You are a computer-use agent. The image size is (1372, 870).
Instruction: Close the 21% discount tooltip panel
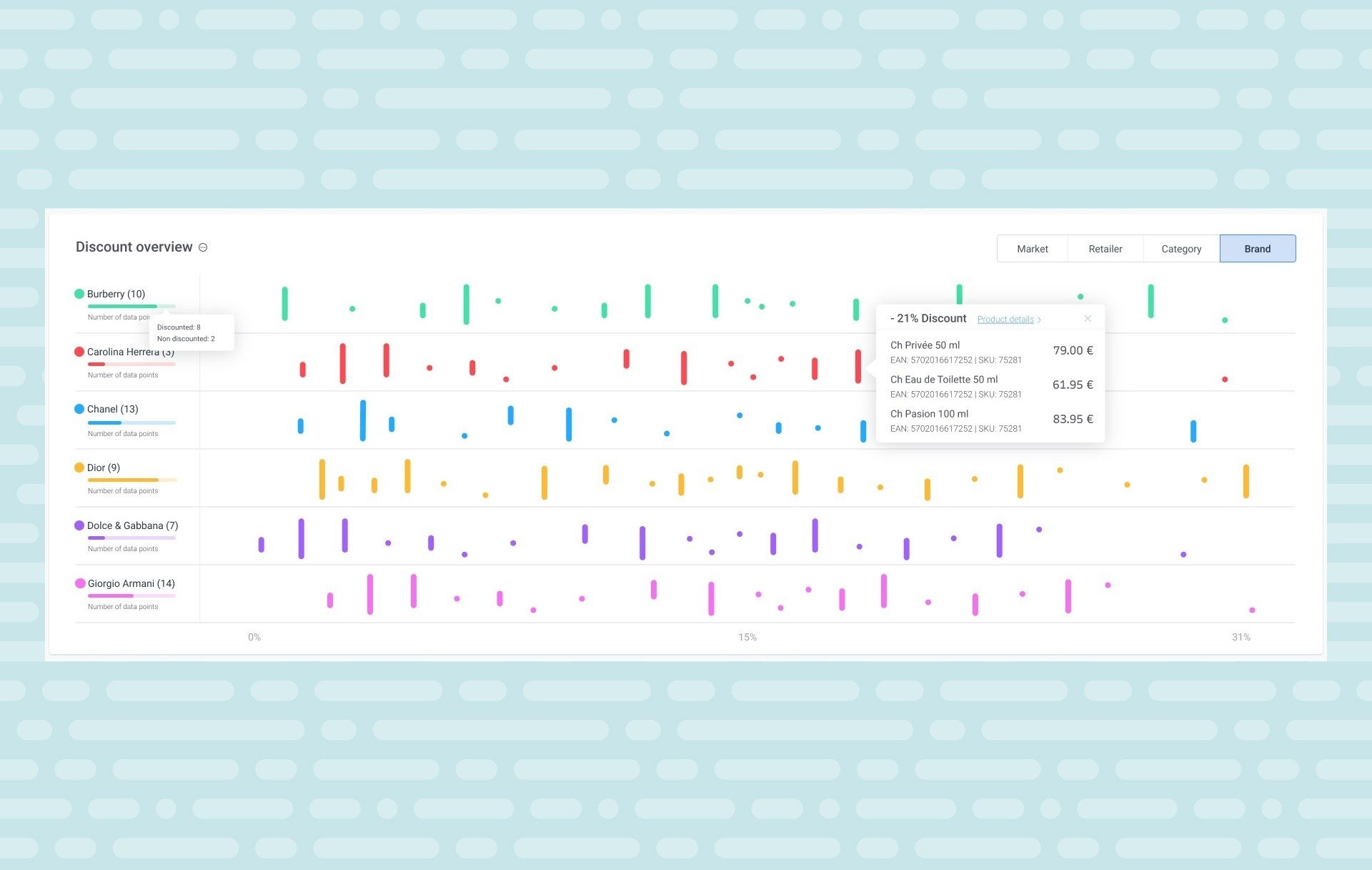click(1088, 318)
